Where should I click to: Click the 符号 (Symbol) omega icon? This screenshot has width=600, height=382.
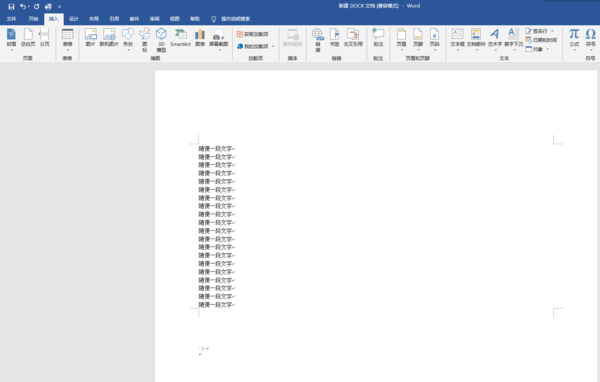pos(590,39)
